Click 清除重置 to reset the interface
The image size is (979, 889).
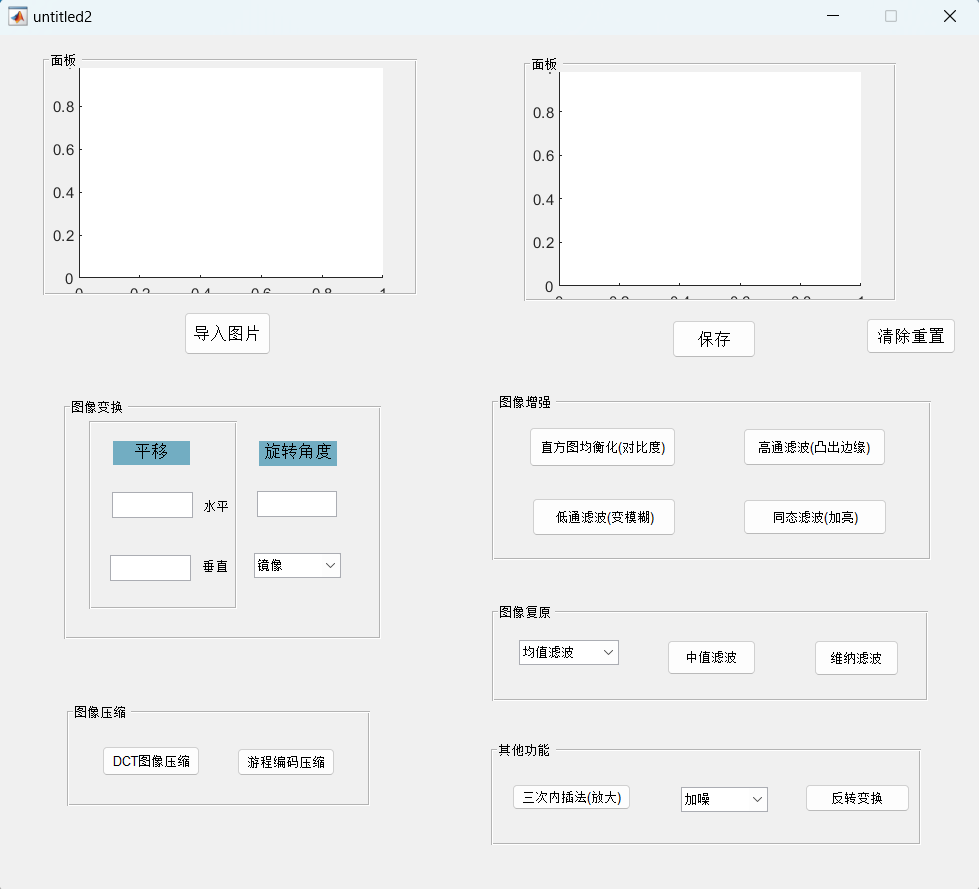[x=910, y=336]
